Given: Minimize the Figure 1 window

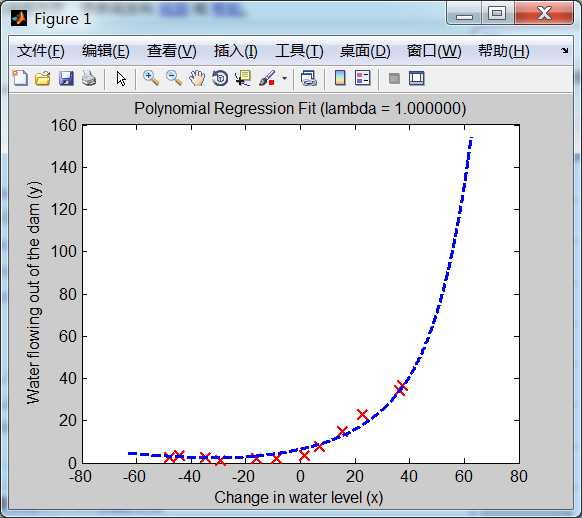Looking at the screenshot, I should (x=464, y=14).
